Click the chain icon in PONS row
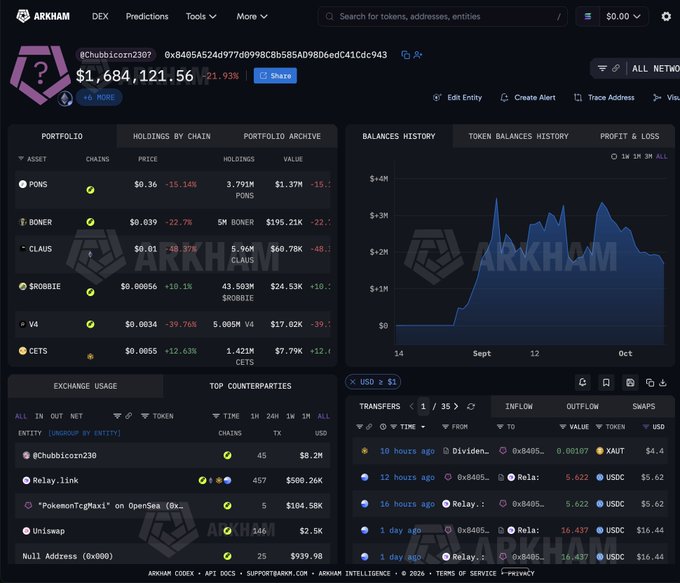Viewport: 680px width, 583px height. click(x=90, y=190)
